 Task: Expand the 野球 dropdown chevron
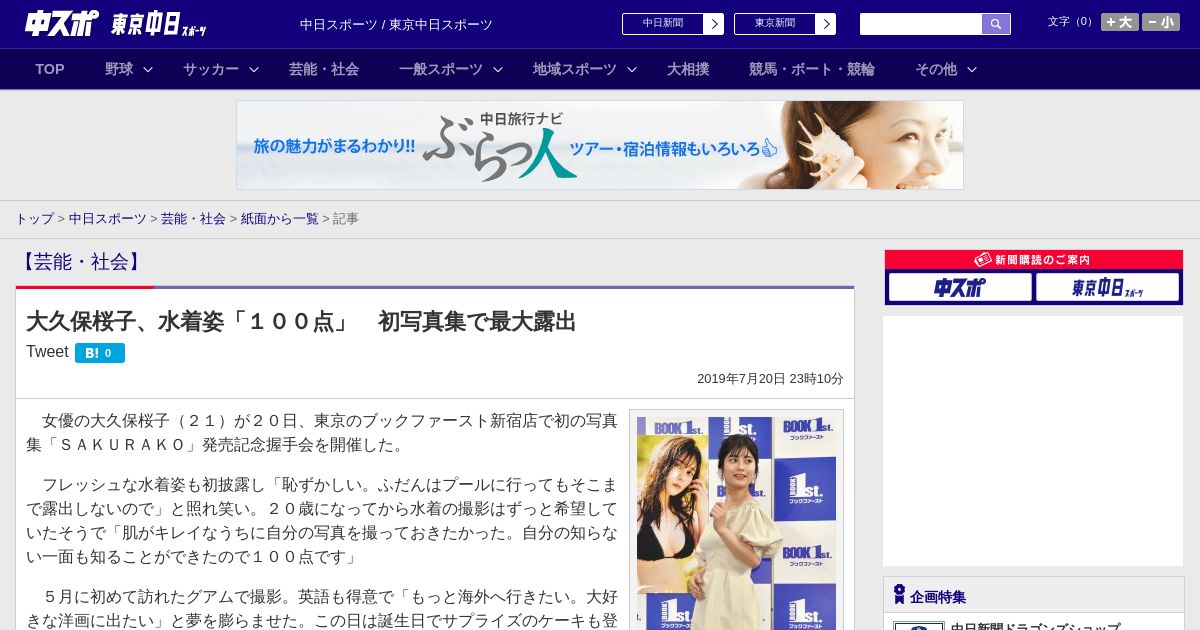(148, 69)
